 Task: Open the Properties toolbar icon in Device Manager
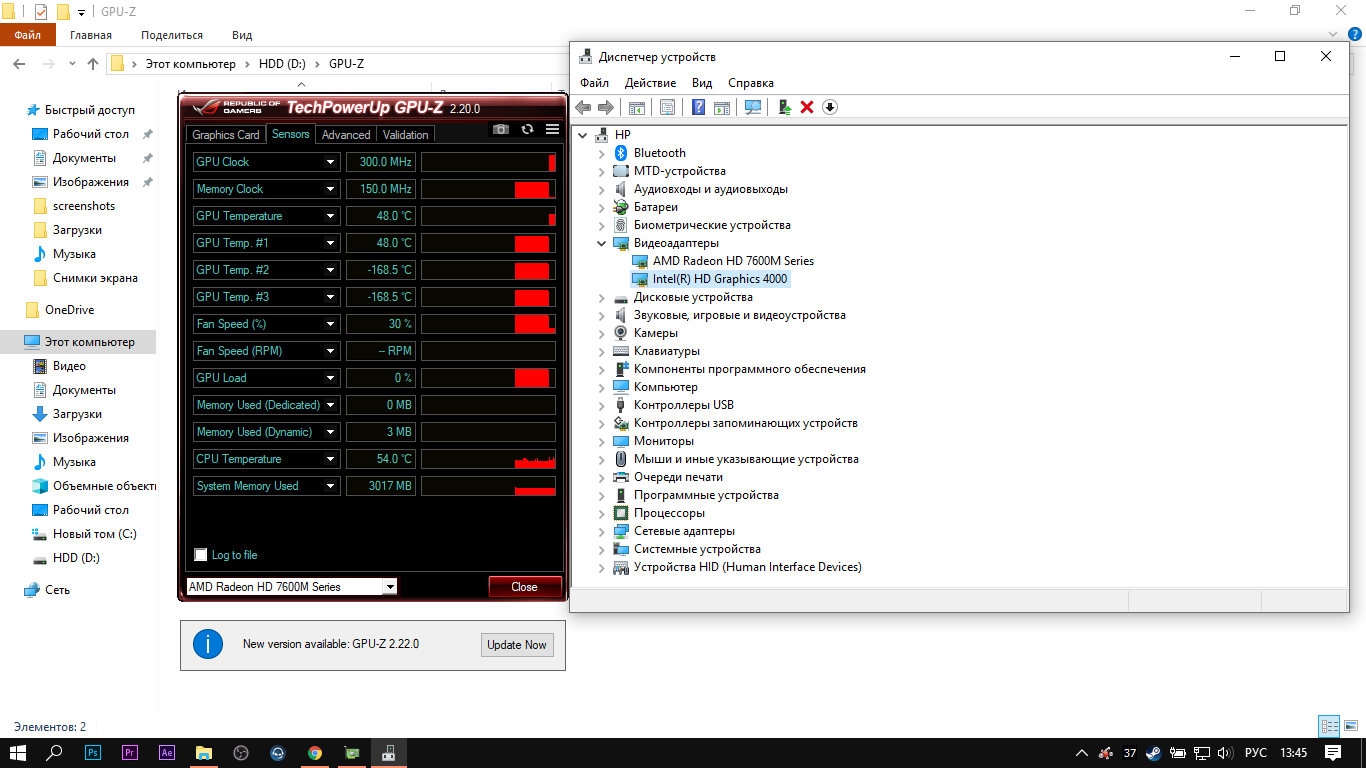[667, 107]
